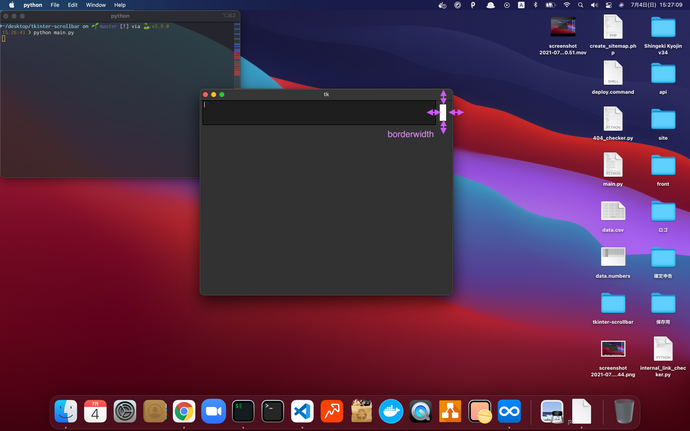This screenshot has width=690, height=431.
Task: Open the date and time in menu bar
Action: 656,5
